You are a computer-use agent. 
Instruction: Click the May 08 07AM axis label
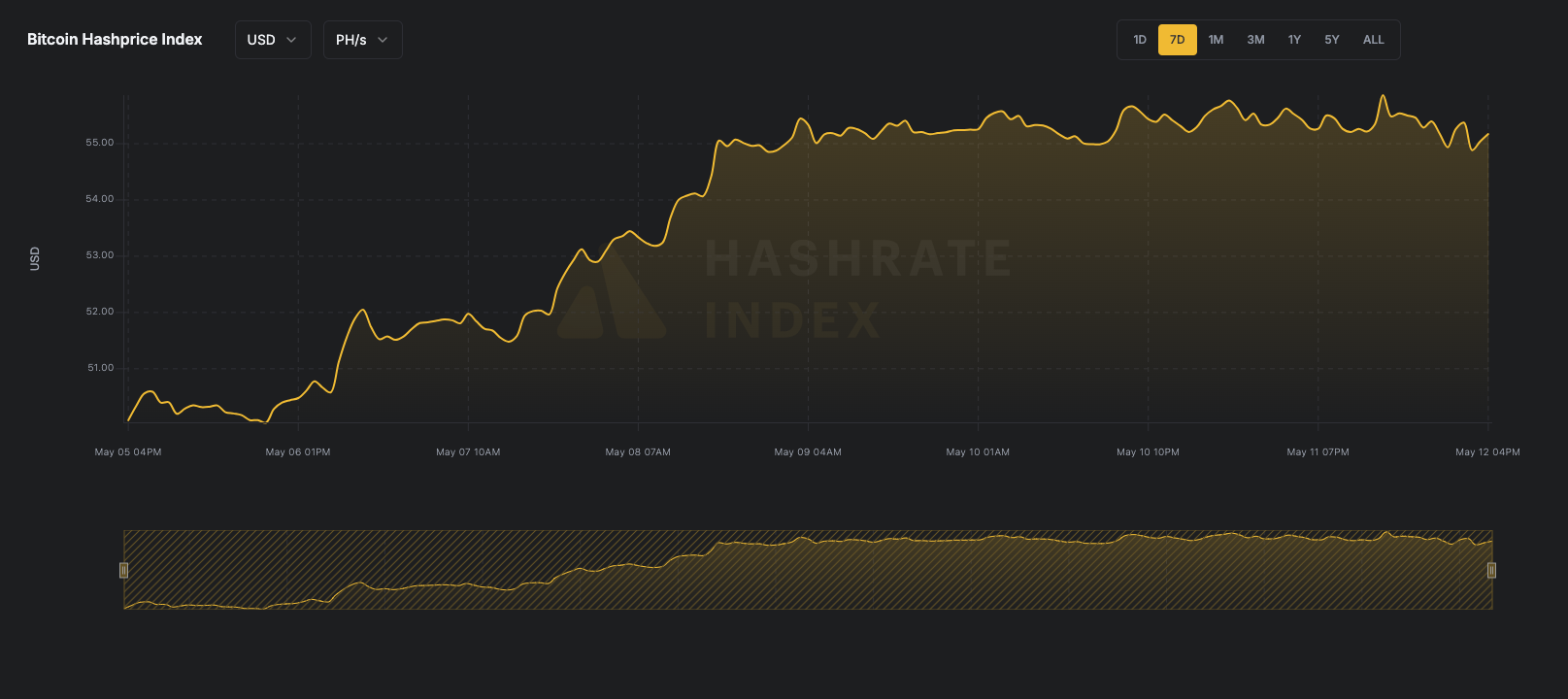pyautogui.click(x=638, y=452)
